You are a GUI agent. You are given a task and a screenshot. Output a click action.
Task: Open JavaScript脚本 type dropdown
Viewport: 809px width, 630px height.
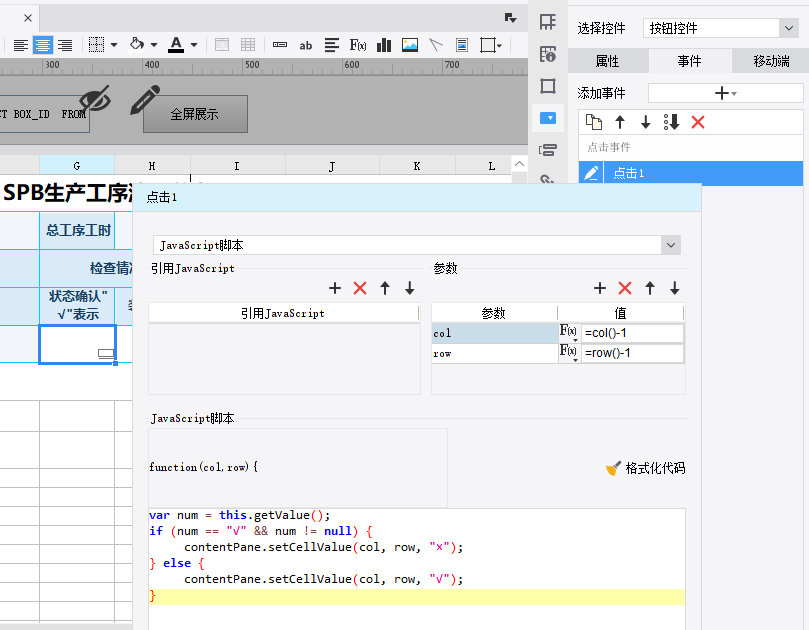pyautogui.click(x=417, y=245)
